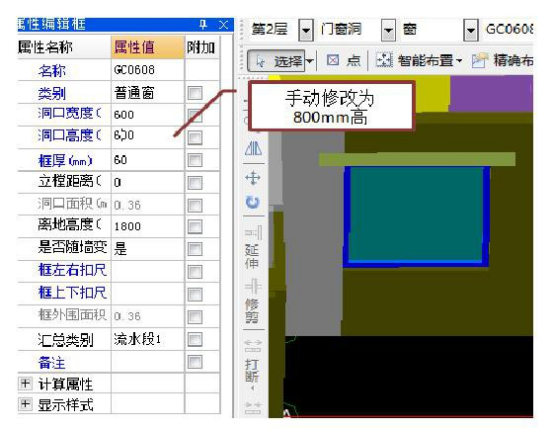Screen dimensions: 554x429
Task: Expand the 显示样式 section
Action: click(x=25, y=404)
